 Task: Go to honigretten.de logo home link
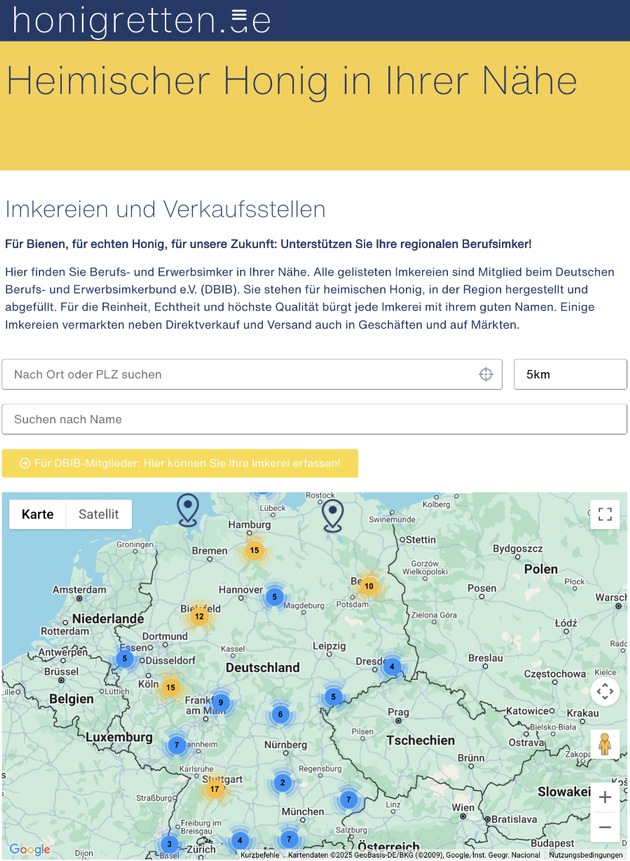coord(141,20)
